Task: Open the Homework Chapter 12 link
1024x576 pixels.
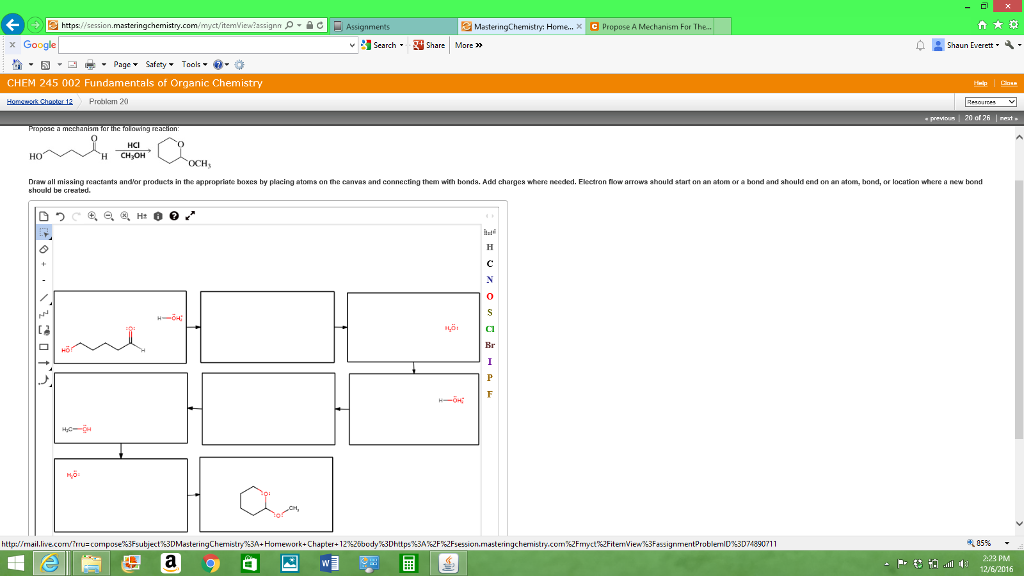Action: [x=41, y=101]
